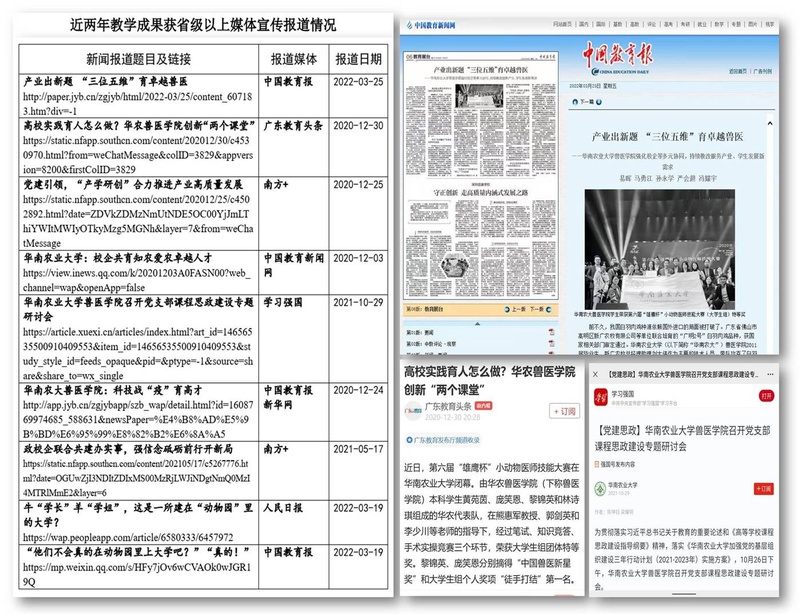Open the PDF icon for 第02版

click(x=551, y=343)
